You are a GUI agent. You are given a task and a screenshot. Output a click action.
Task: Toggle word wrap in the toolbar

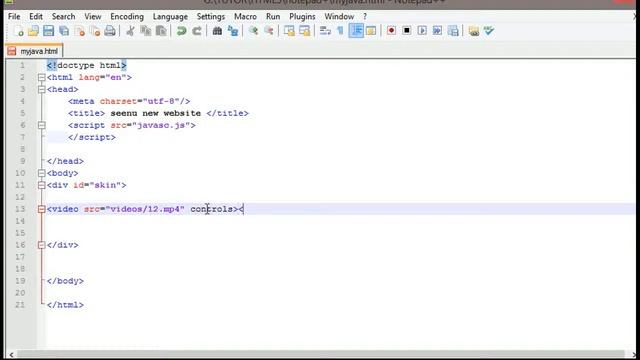click(x=325, y=31)
